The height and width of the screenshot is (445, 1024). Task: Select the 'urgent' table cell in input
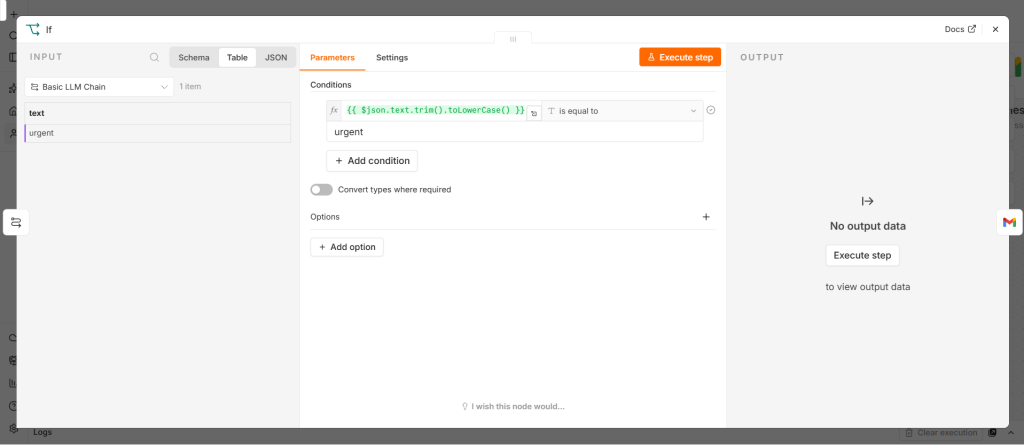(157, 133)
